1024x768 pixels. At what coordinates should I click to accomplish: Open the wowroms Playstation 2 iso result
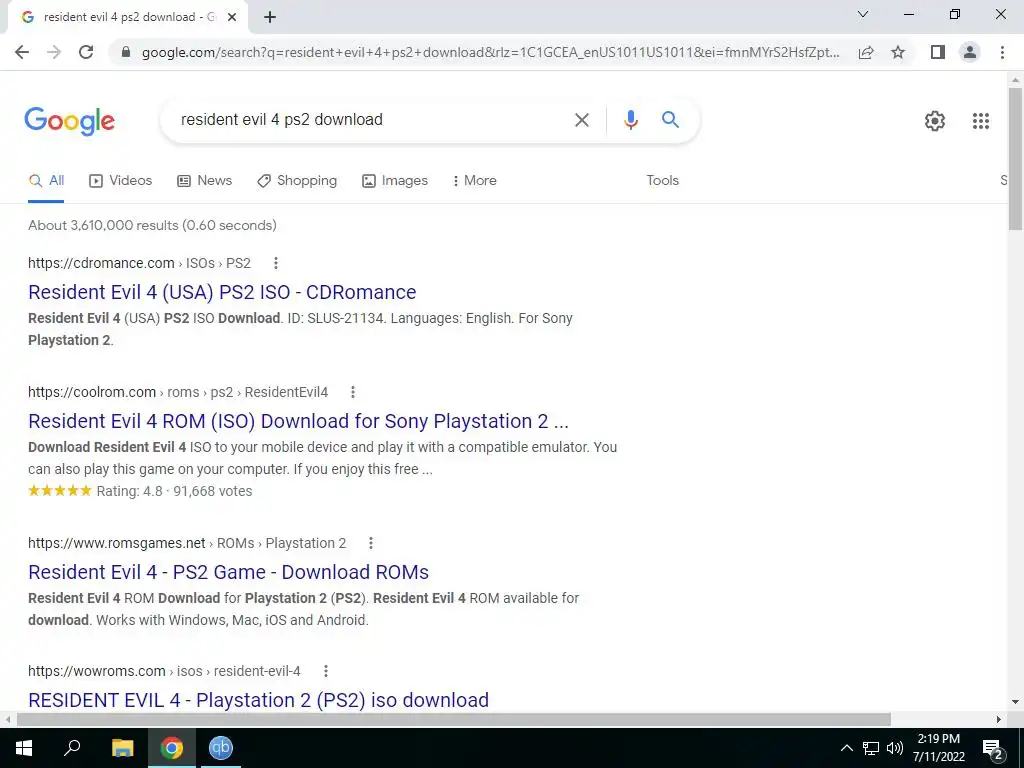(259, 700)
